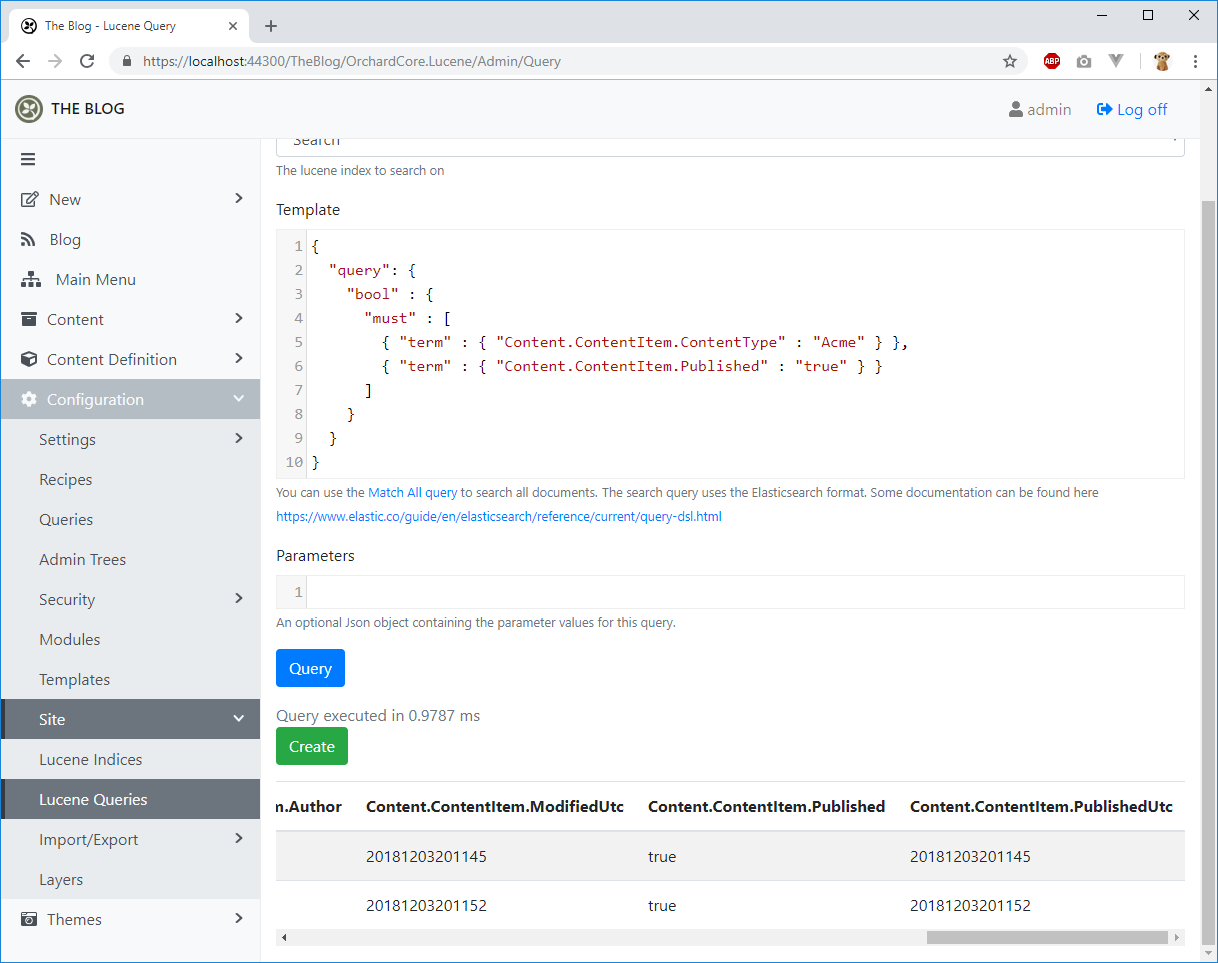Screen dimensions: 1218x963
Task: Select the New section pencil icon
Action: (29, 199)
